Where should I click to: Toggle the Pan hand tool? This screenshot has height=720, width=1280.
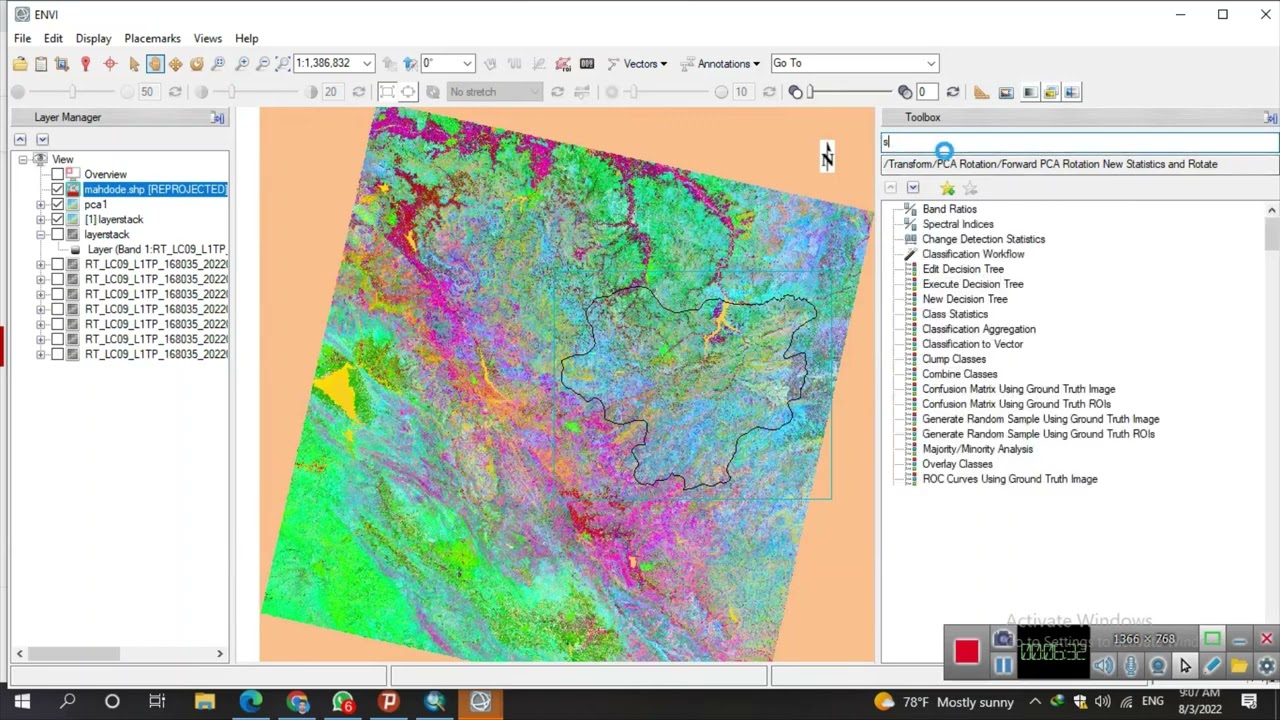(x=154, y=64)
